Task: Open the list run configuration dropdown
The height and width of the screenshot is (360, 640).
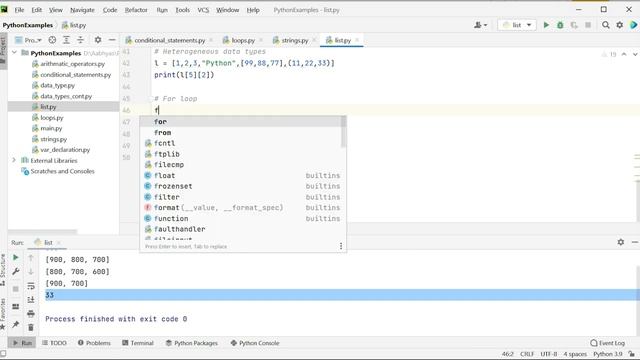Action: pos(517,25)
